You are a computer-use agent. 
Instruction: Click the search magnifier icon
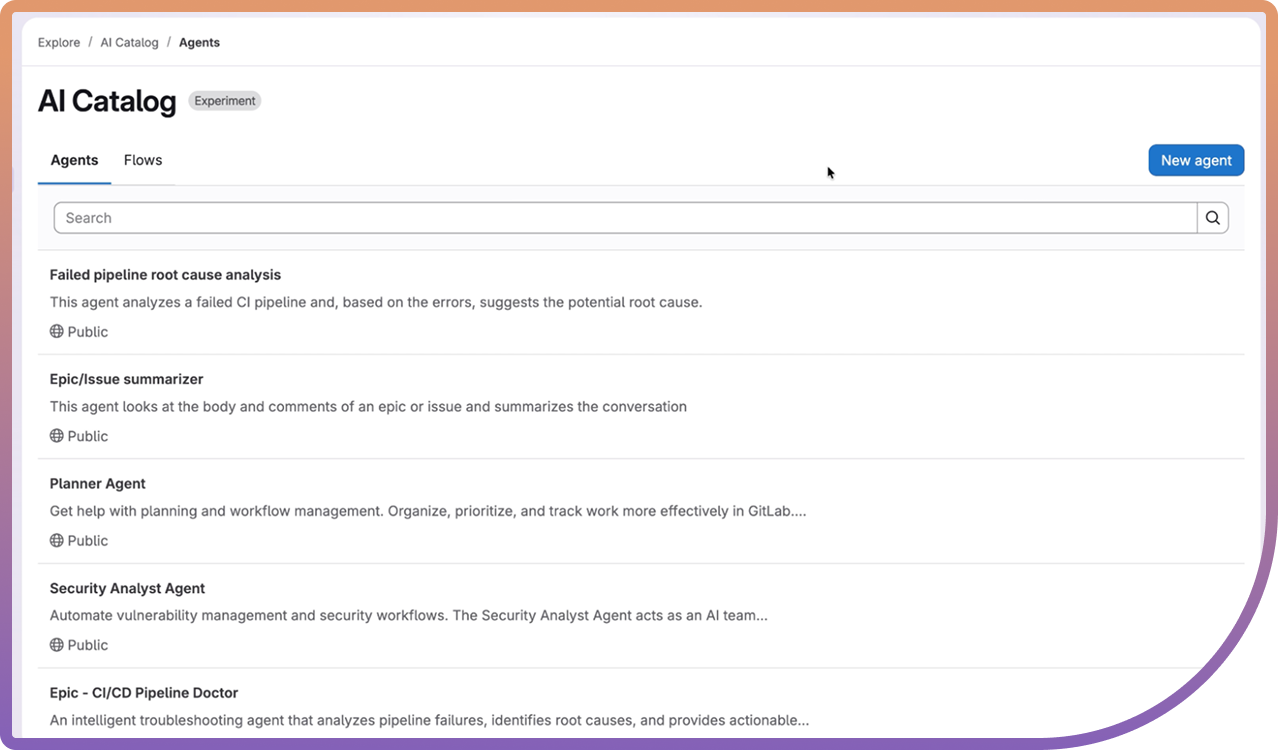pos(1212,217)
